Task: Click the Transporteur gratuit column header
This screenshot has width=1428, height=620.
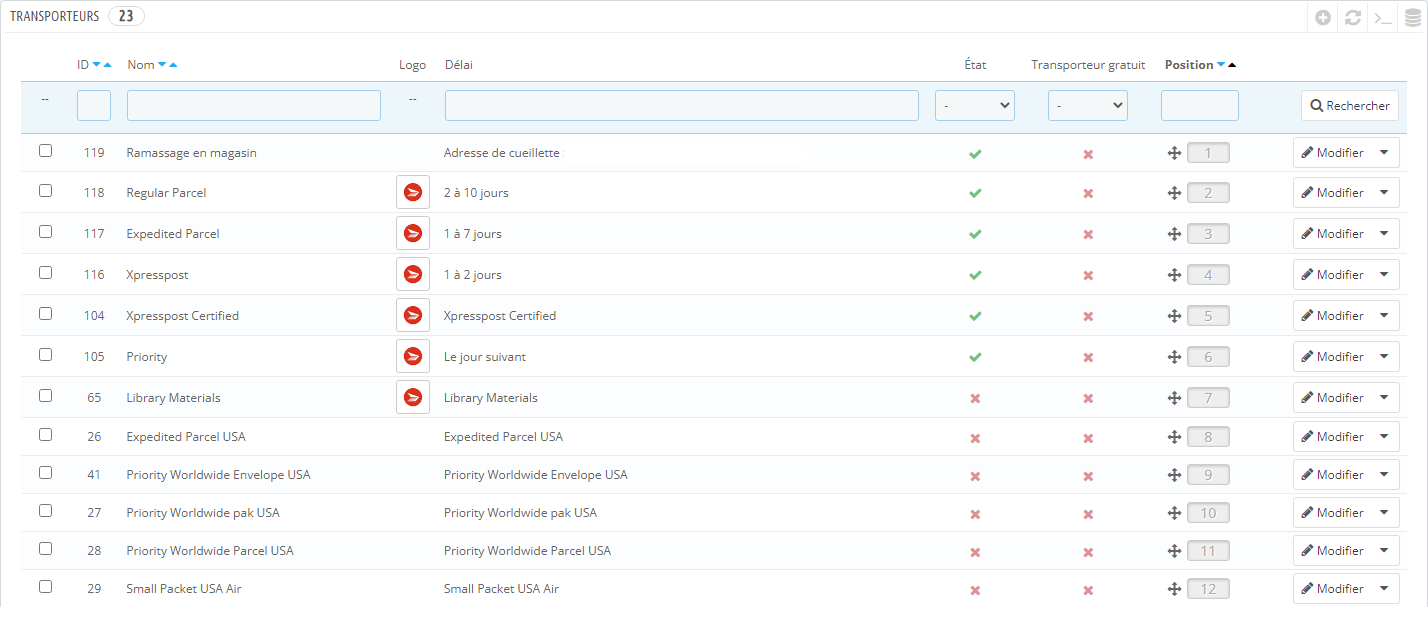Action: [x=1088, y=65]
